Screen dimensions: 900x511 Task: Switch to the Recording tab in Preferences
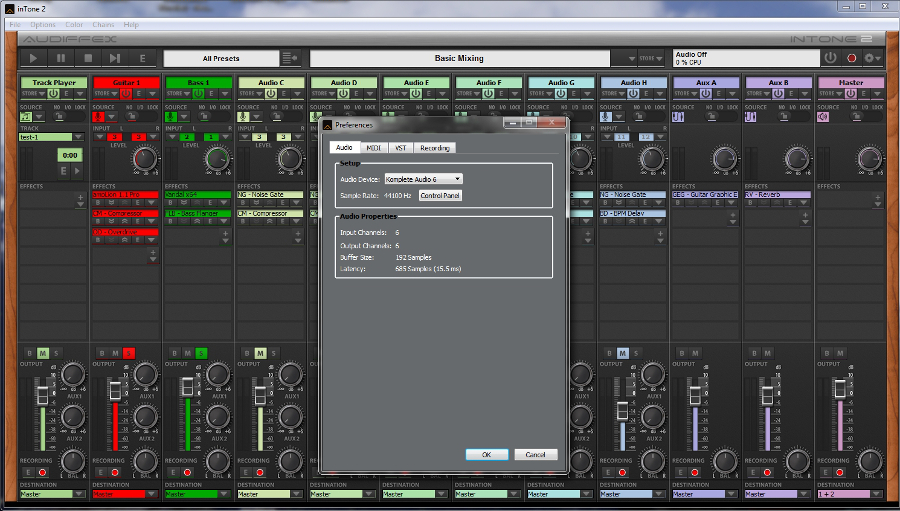click(x=435, y=148)
